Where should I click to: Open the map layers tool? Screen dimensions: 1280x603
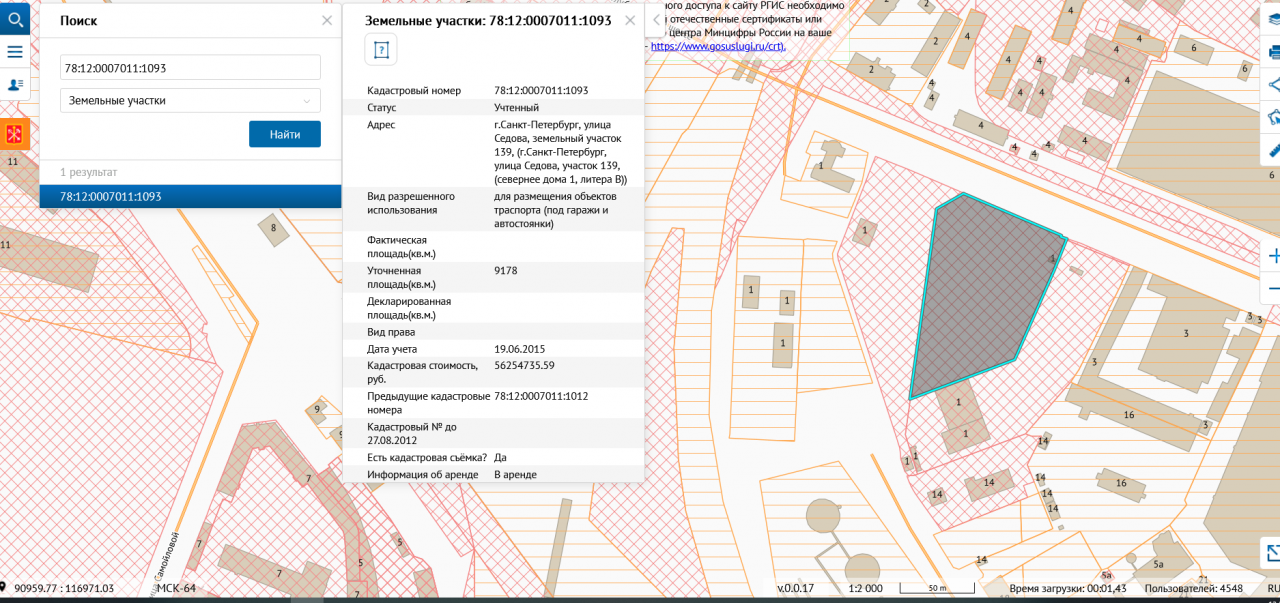click(x=1272, y=18)
